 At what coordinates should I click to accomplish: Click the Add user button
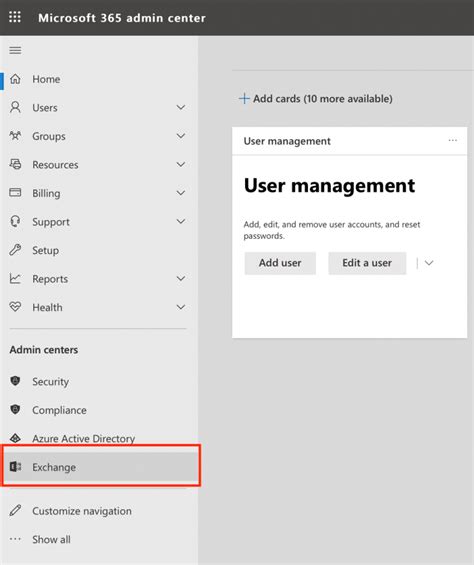(280, 263)
